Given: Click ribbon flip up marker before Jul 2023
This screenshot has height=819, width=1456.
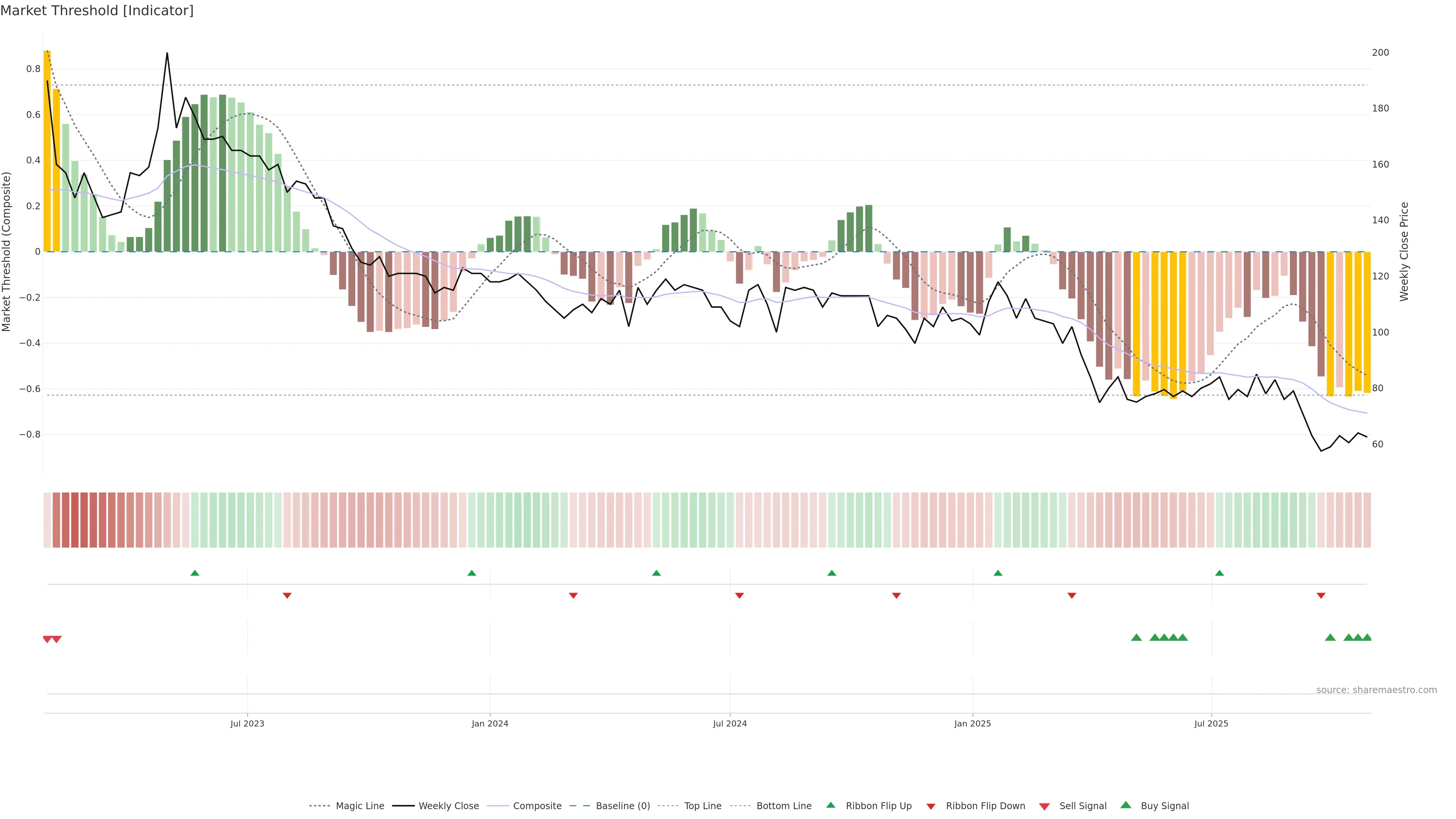Looking at the screenshot, I should [195, 573].
